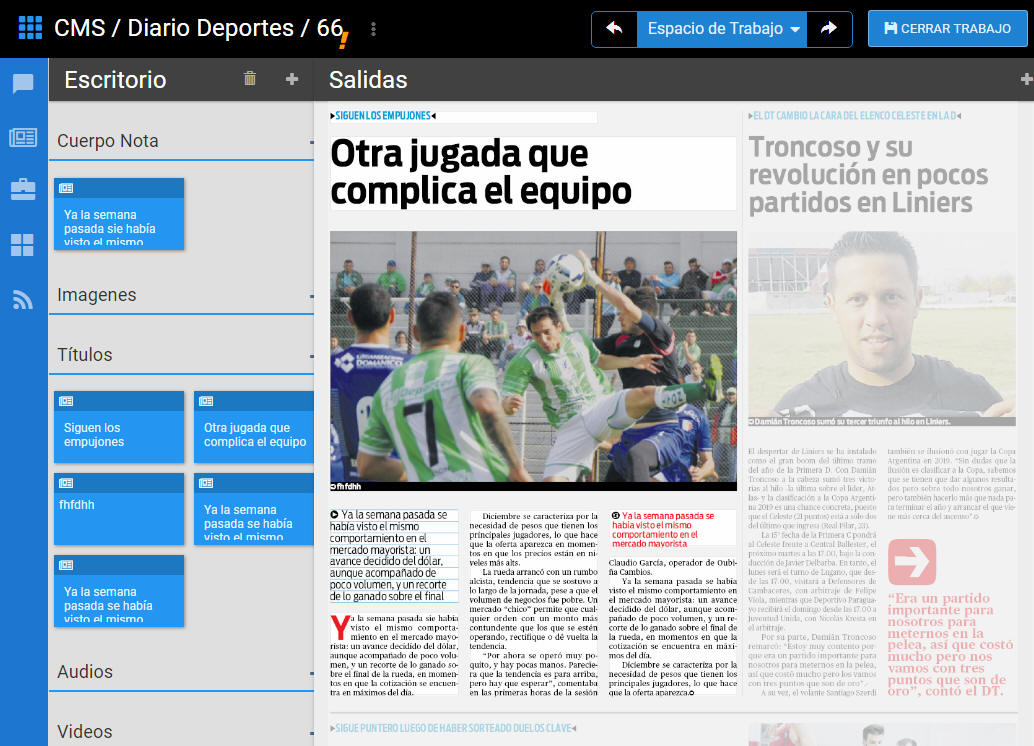Select 'Otra jugada que complica el equipo' card
Viewport: 1034px width, 746px height.
coord(254,427)
